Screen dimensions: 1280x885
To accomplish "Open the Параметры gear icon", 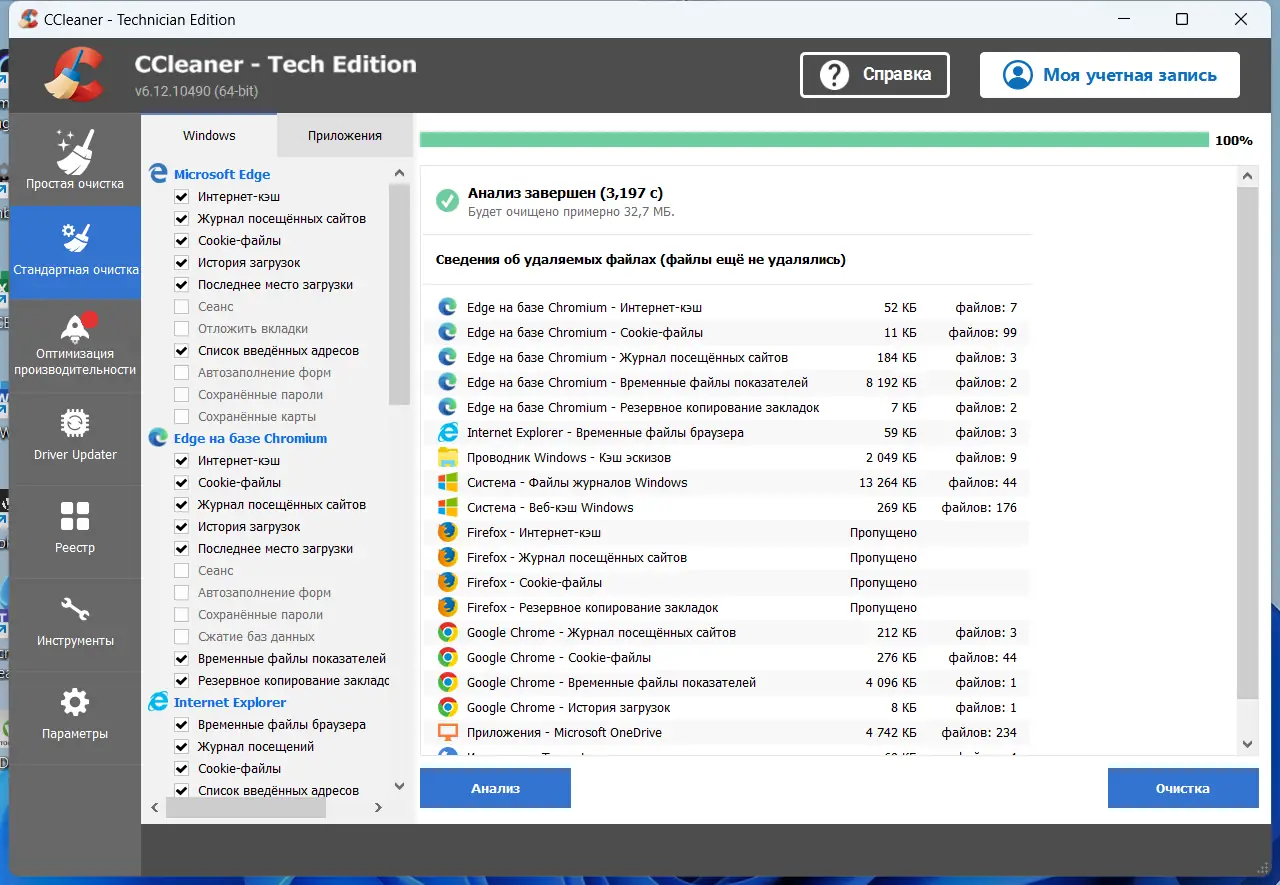I will click(x=75, y=702).
